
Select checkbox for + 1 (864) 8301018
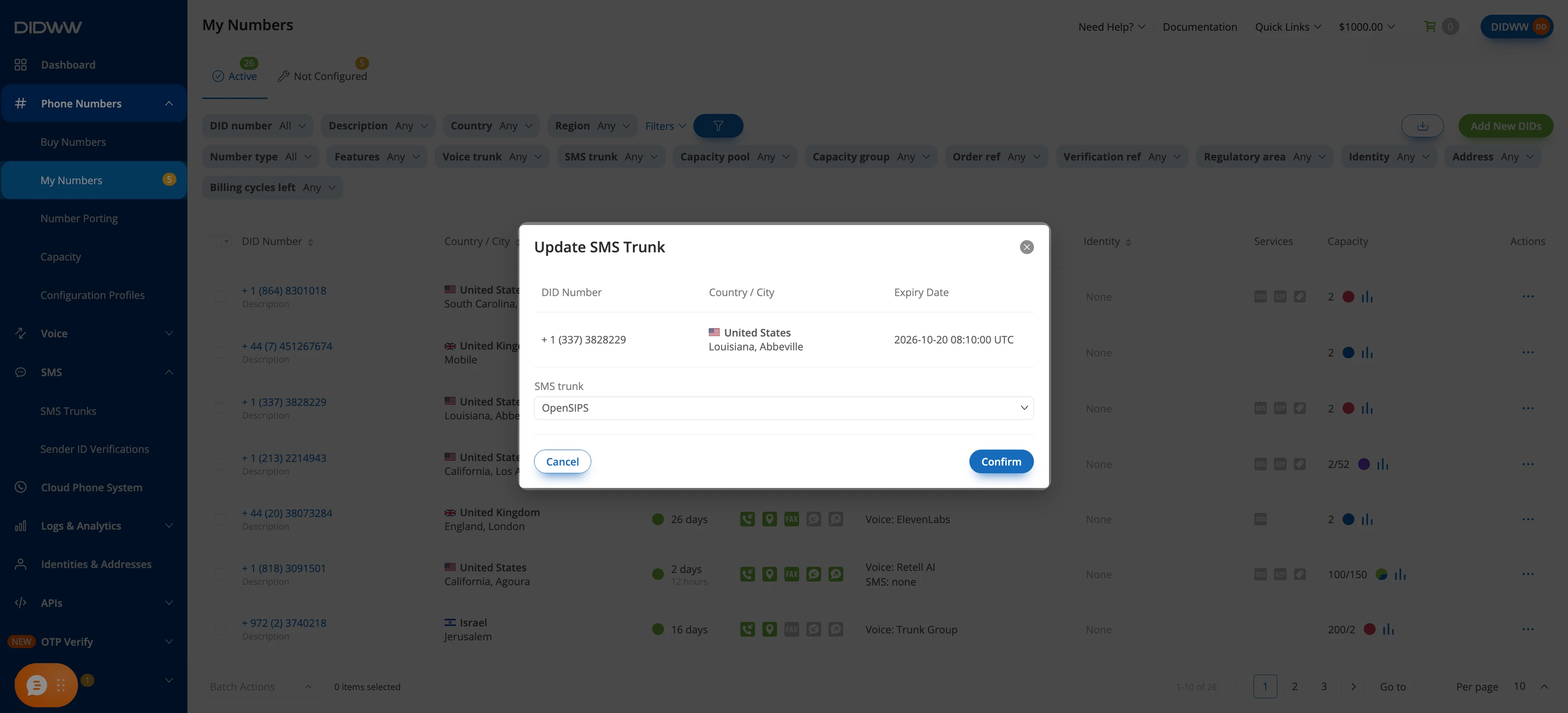(x=220, y=296)
